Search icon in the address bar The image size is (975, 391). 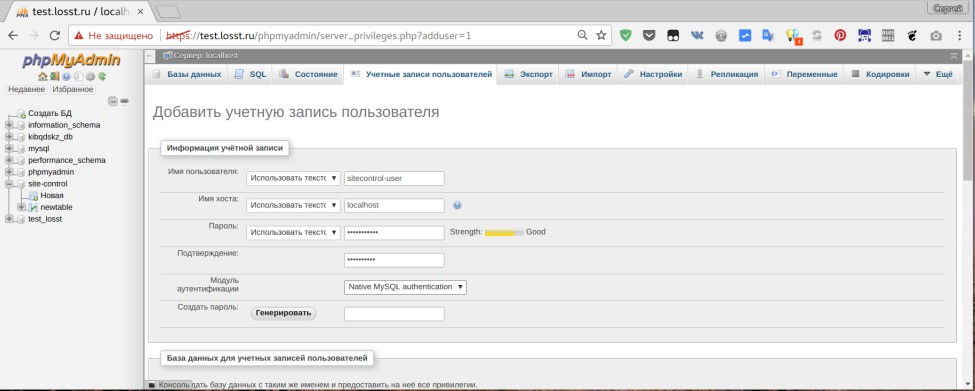pyautogui.click(x=583, y=35)
